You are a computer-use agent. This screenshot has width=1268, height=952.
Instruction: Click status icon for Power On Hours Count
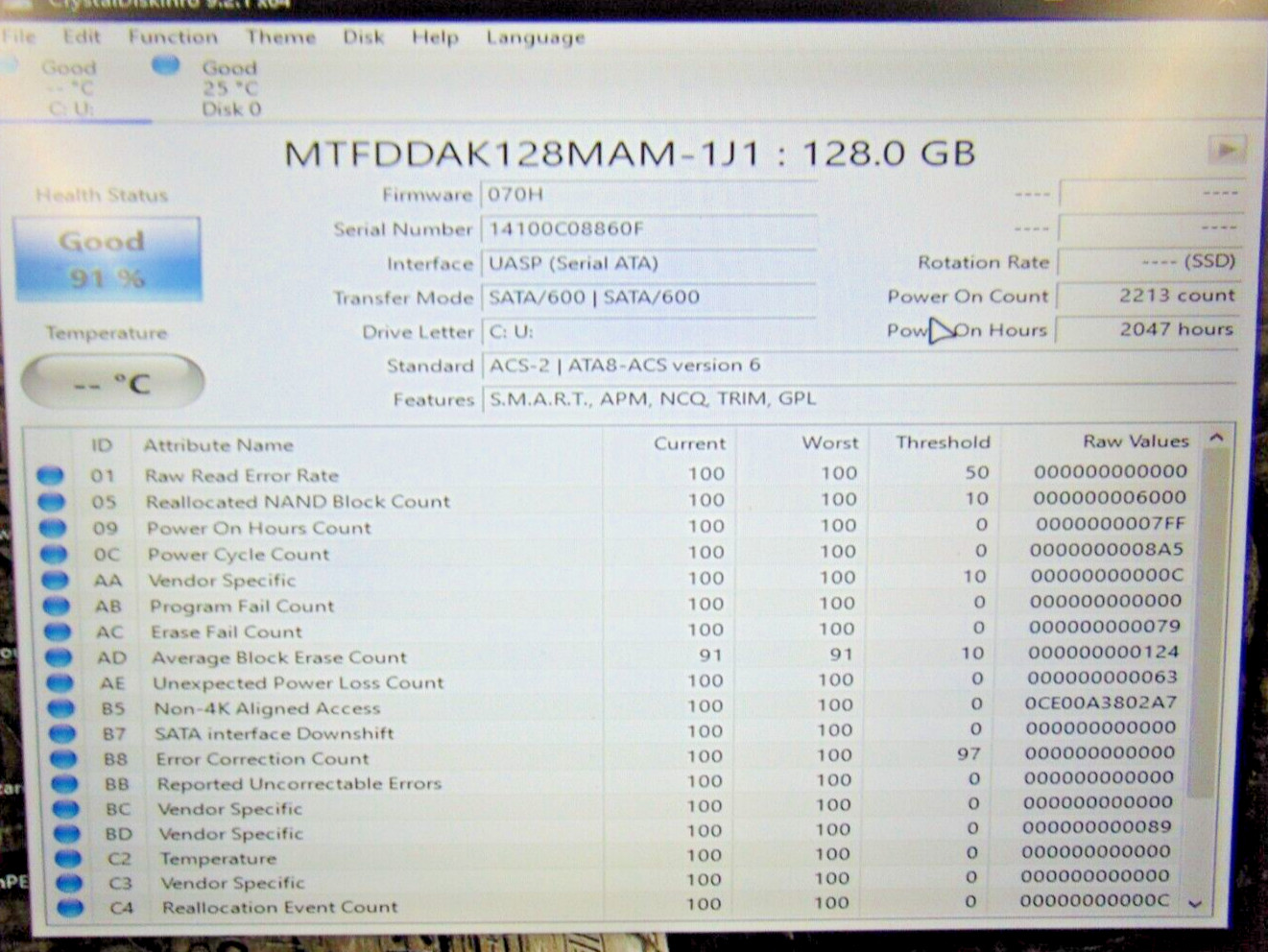pyautogui.click(x=53, y=528)
